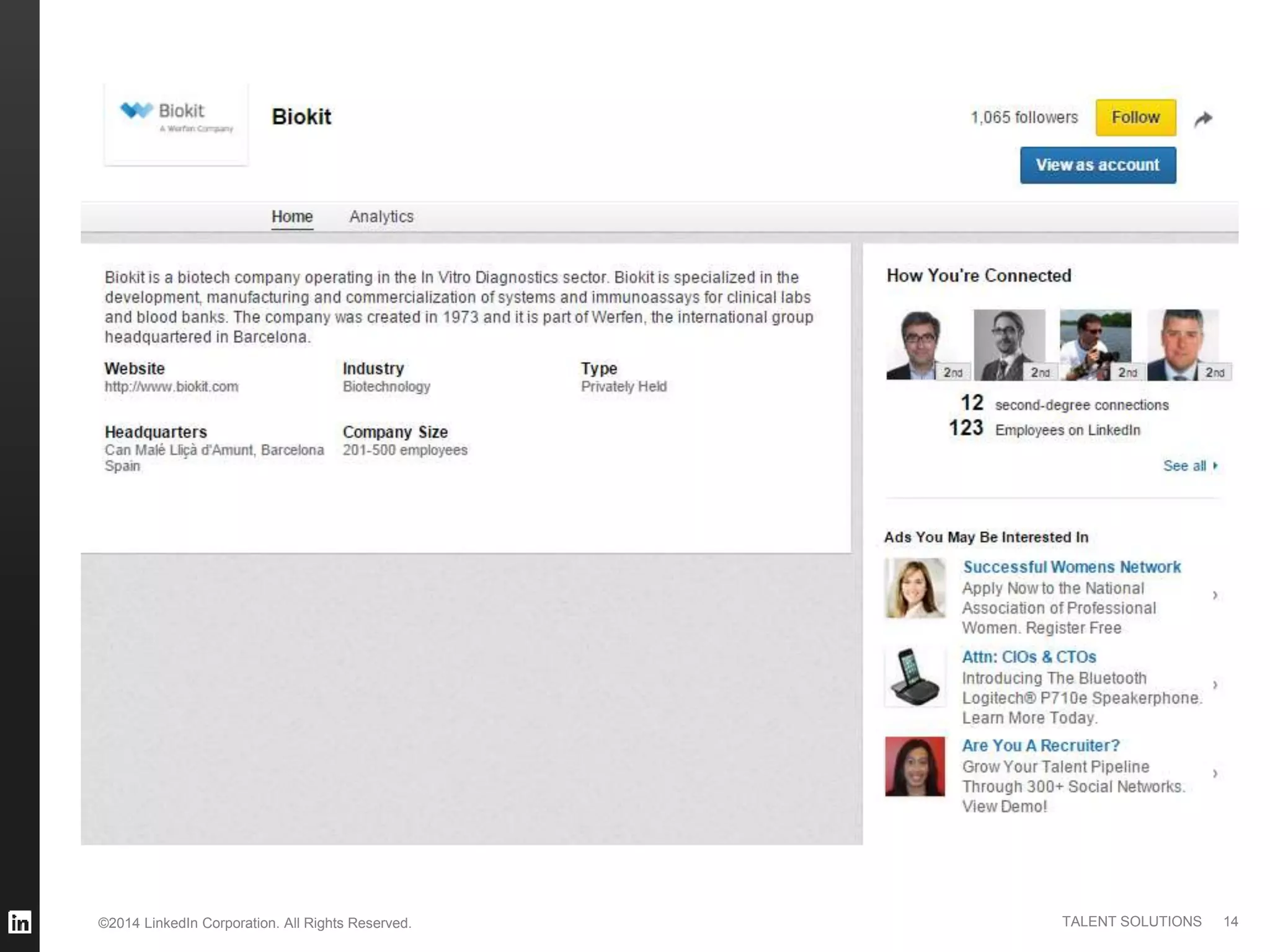
Task: Click the 1,065 followers count
Action: (1024, 117)
